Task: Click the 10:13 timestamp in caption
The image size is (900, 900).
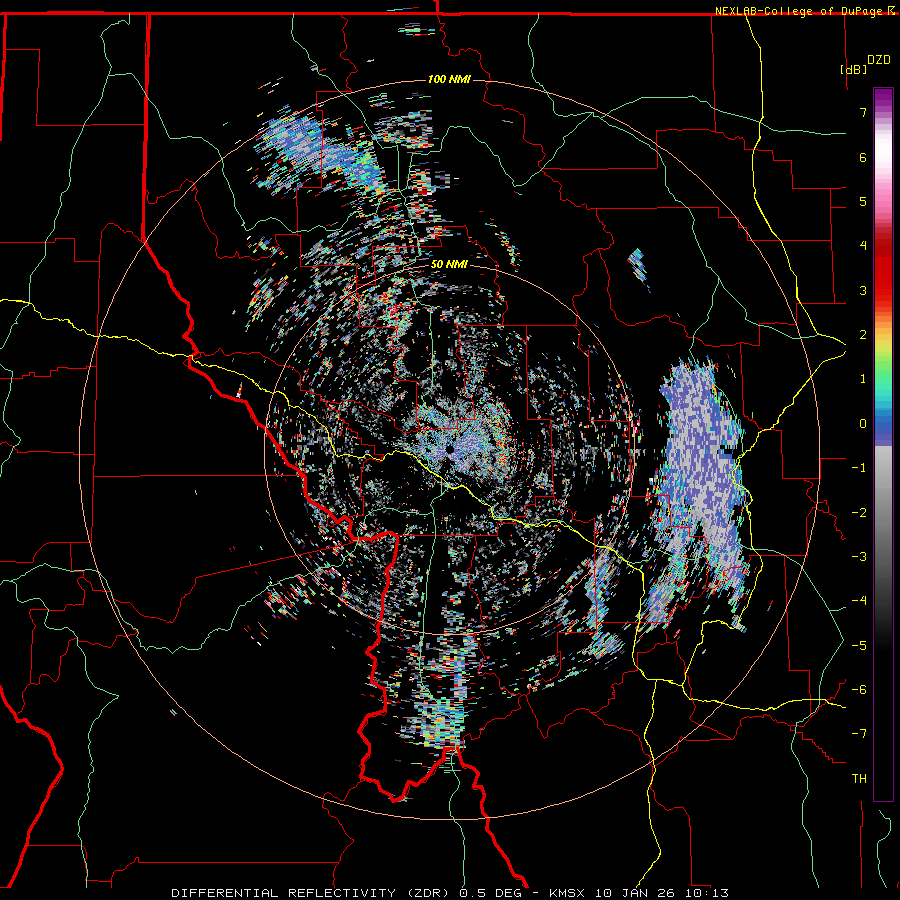Action: click(x=709, y=893)
